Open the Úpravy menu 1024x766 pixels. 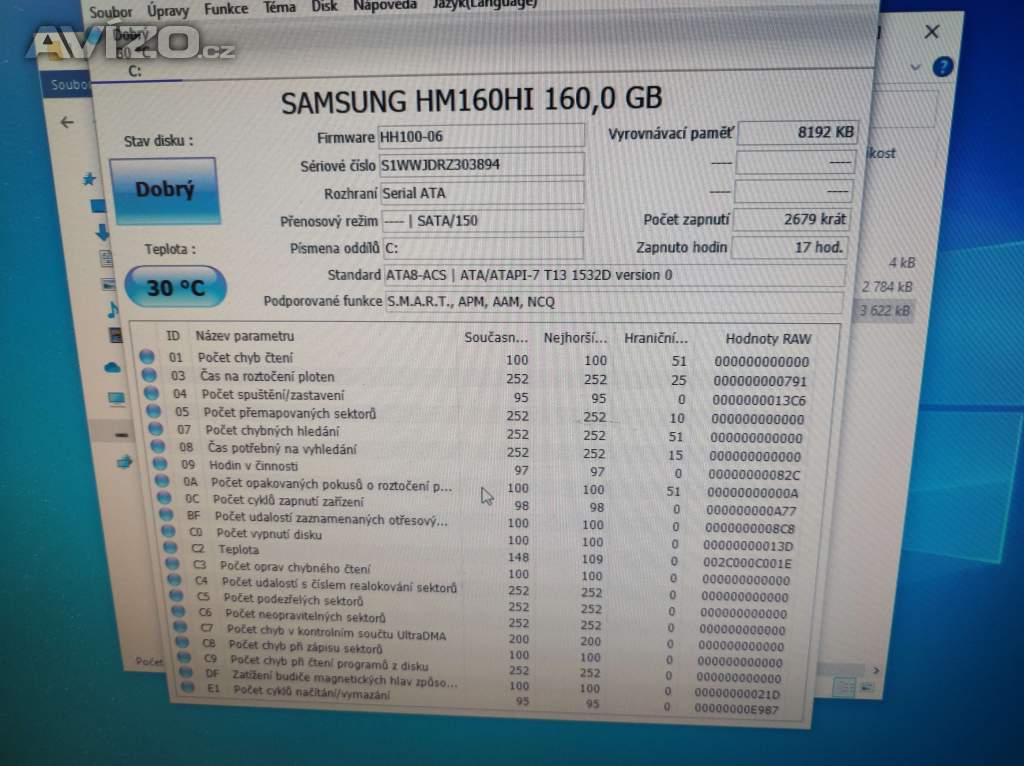point(168,10)
